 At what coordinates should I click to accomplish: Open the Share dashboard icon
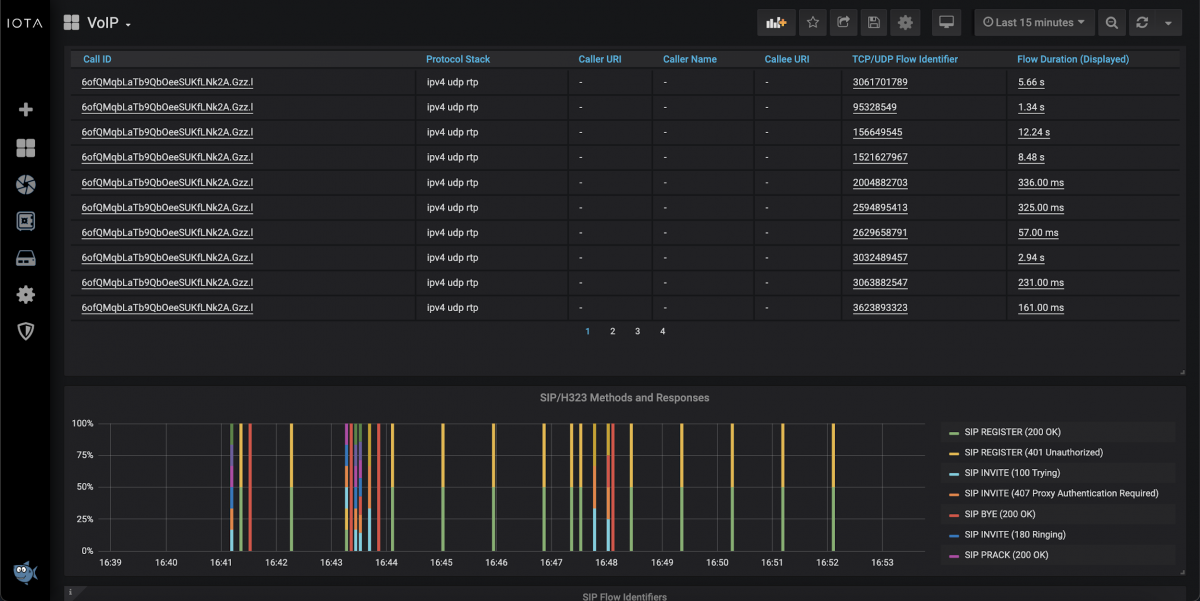(843, 22)
